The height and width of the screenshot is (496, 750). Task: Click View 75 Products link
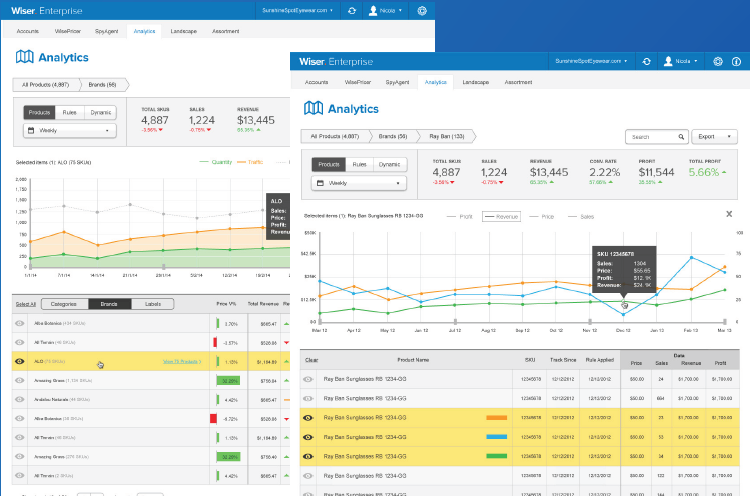pos(182,362)
